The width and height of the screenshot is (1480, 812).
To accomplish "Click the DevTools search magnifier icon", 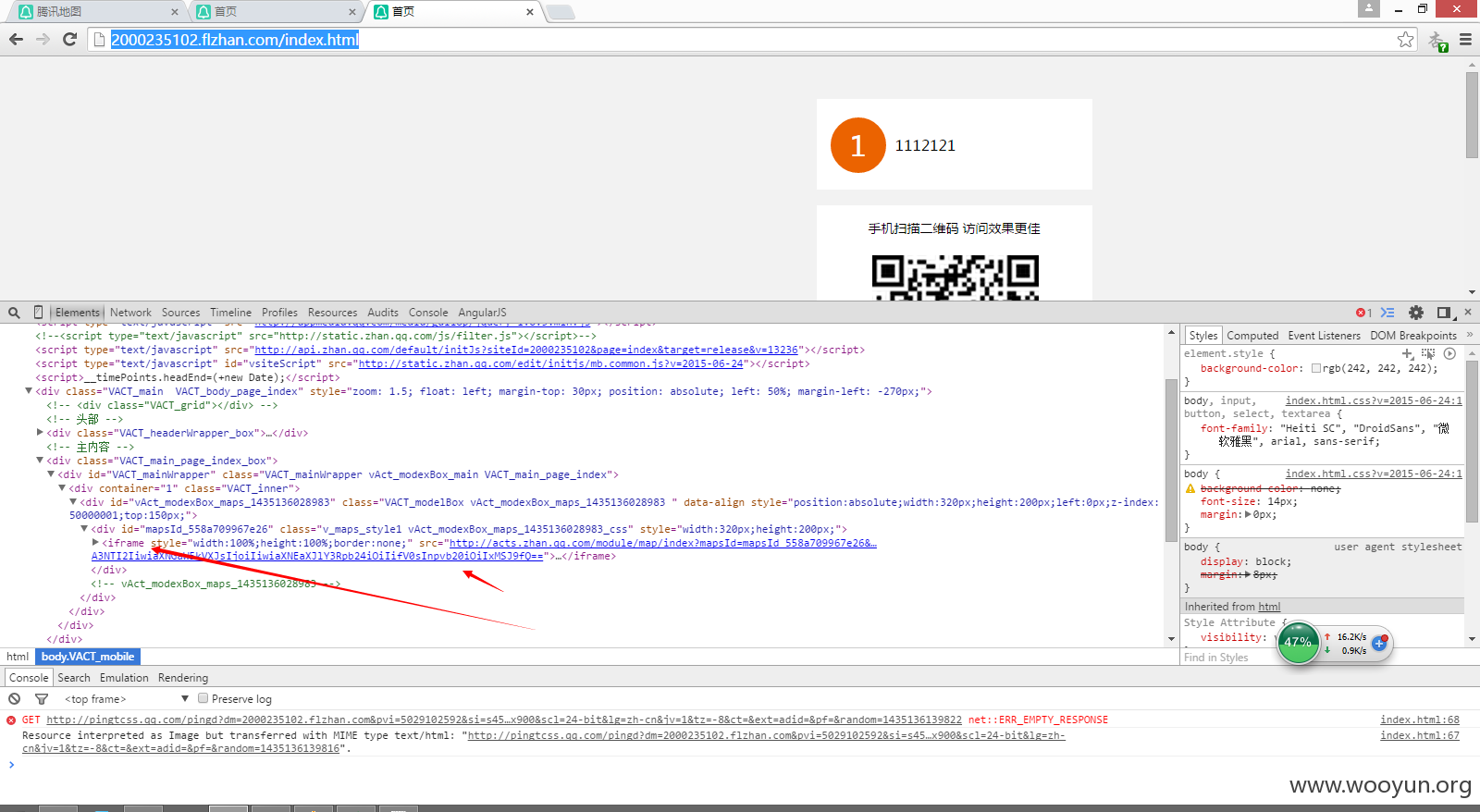I will [14, 313].
